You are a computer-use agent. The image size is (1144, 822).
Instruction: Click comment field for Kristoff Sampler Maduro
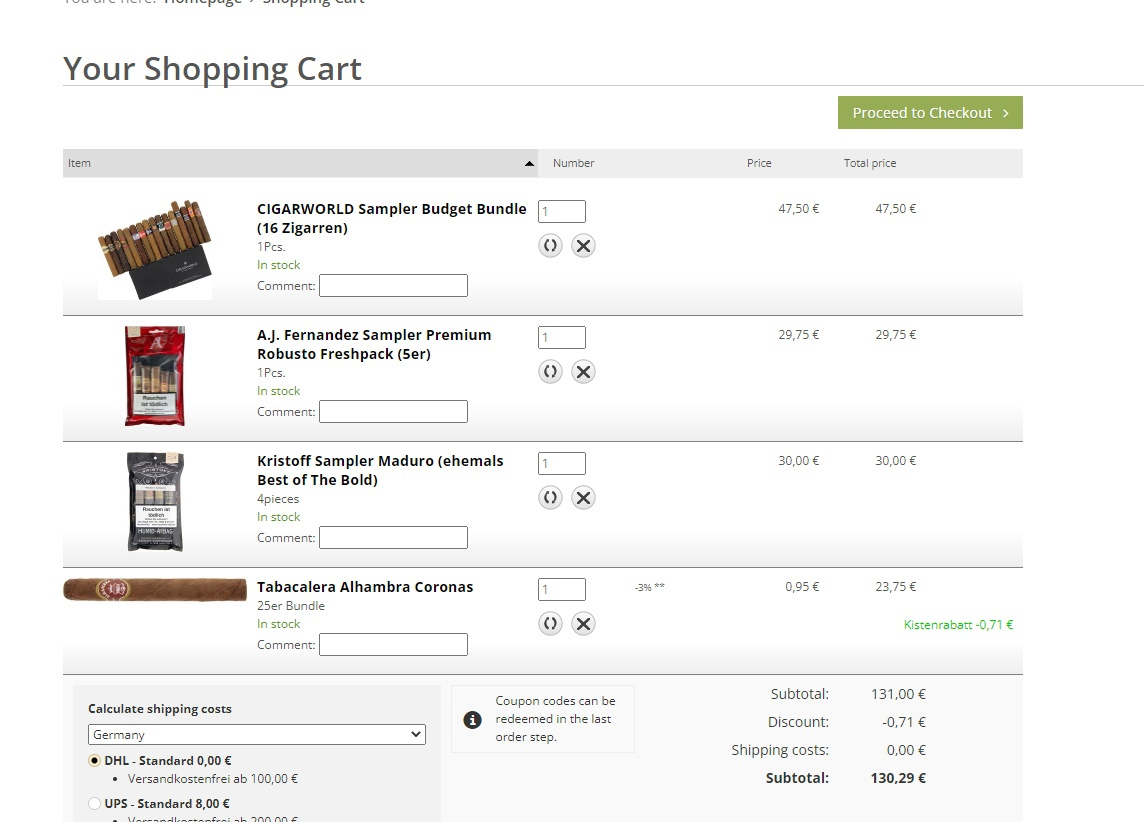393,538
